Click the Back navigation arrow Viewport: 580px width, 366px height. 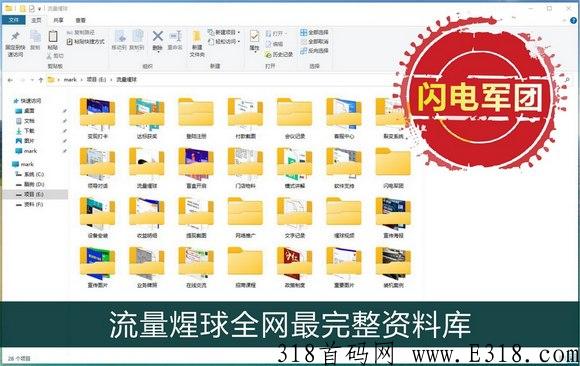(10, 80)
